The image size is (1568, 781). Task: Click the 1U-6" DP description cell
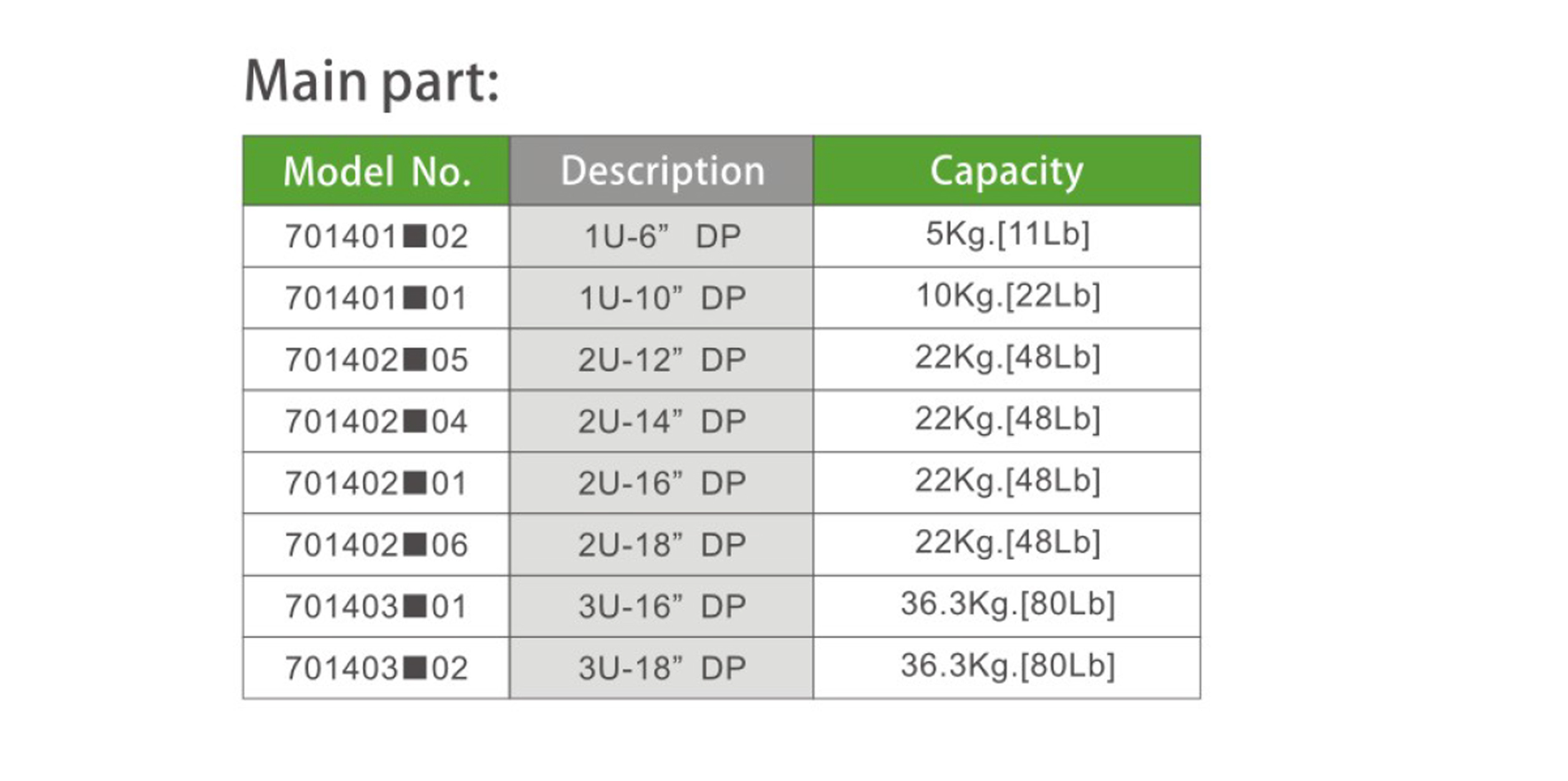[x=661, y=237]
